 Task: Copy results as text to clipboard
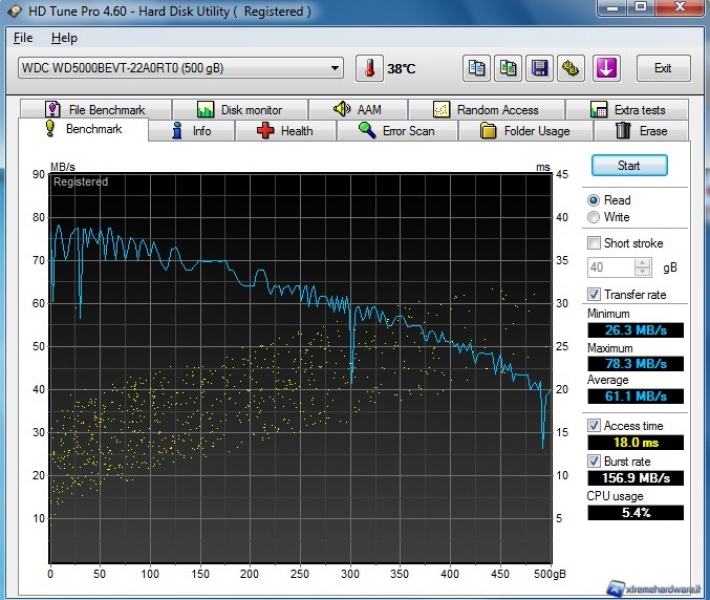[x=478, y=69]
